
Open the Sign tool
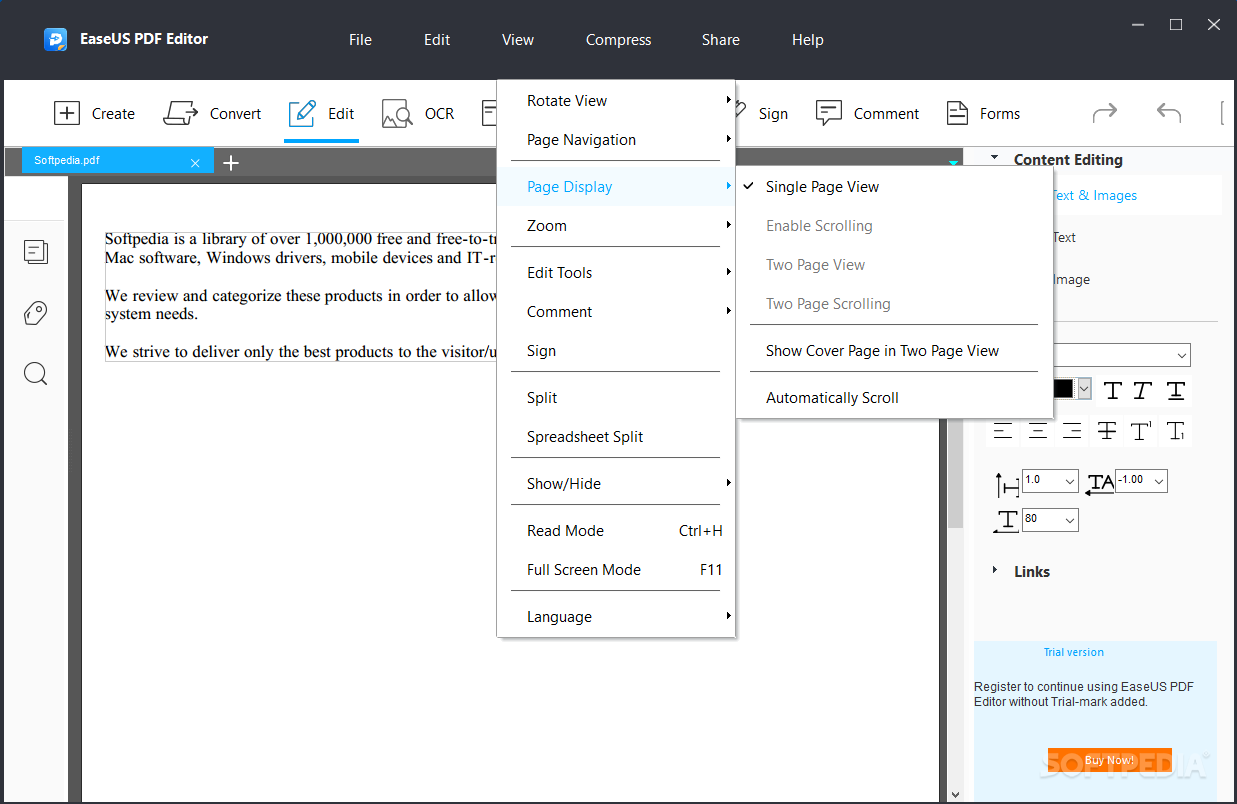pos(761,113)
